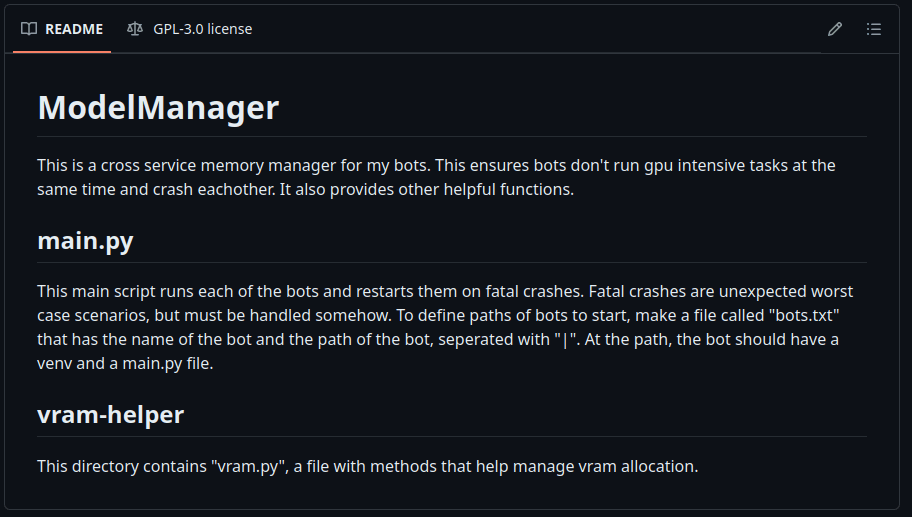This screenshot has height=517, width=912.
Task: Click "venv and a main.py file" text
Action: pyautogui.click(x=125, y=364)
